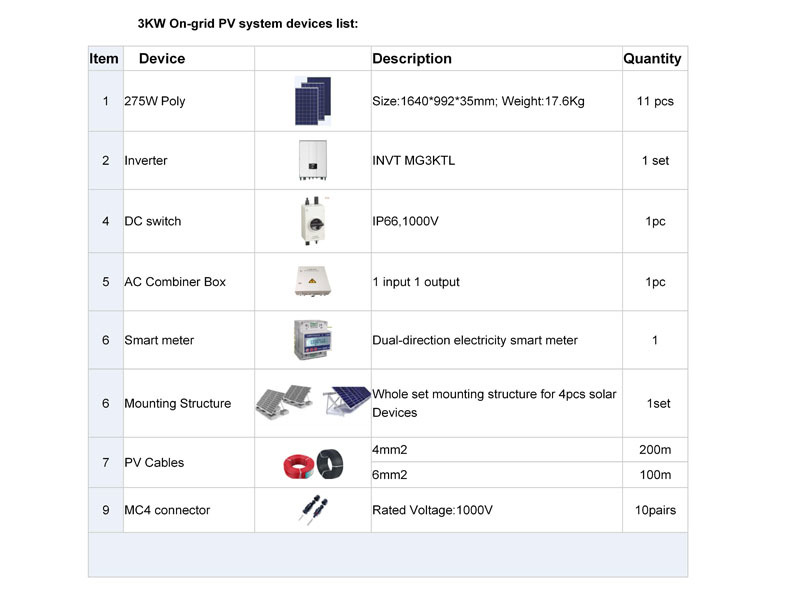Open the AC combiner box picture

(x=313, y=281)
